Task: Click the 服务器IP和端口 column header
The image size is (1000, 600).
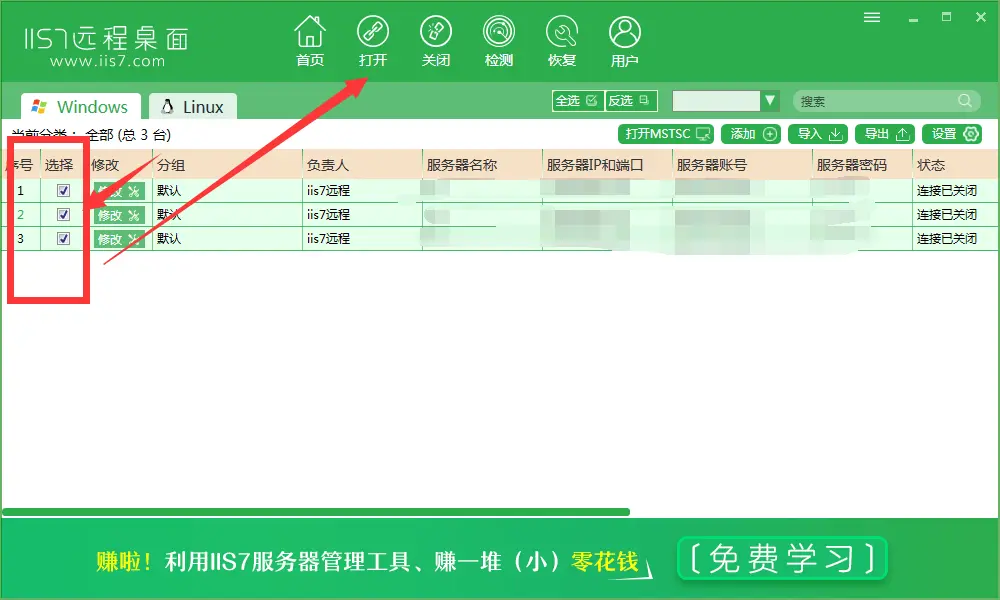Action: (x=607, y=165)
